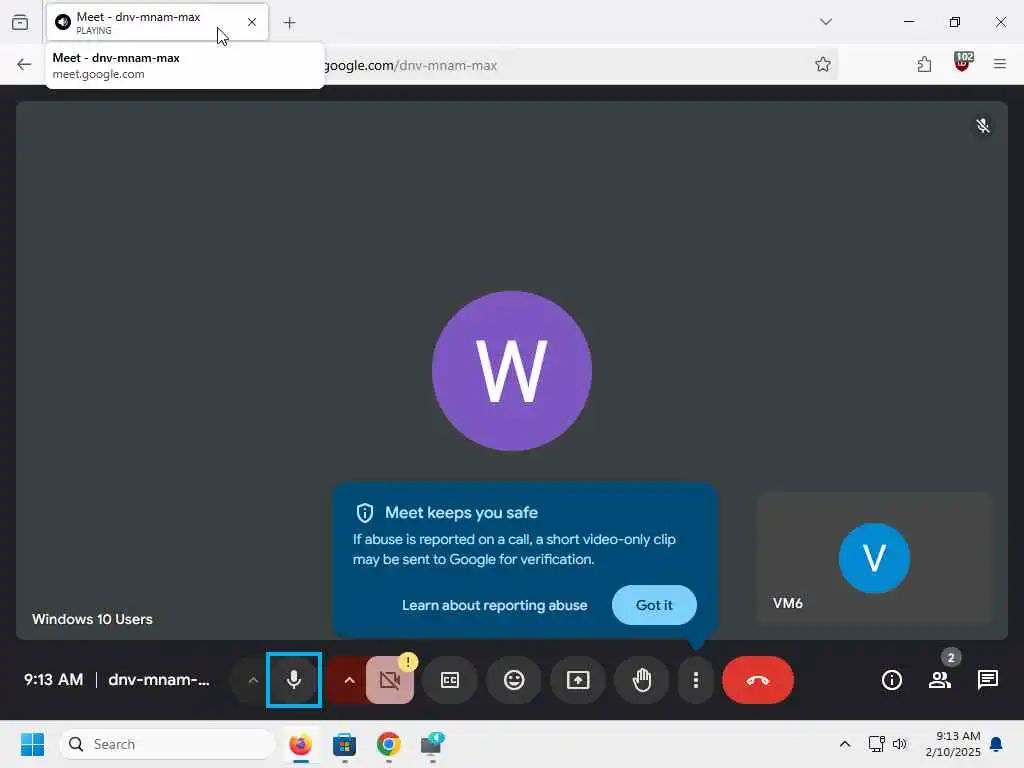Viewport: 1024px width, 768px height.
Task: Open network status tray icon
Action: [x=876, y=744]
